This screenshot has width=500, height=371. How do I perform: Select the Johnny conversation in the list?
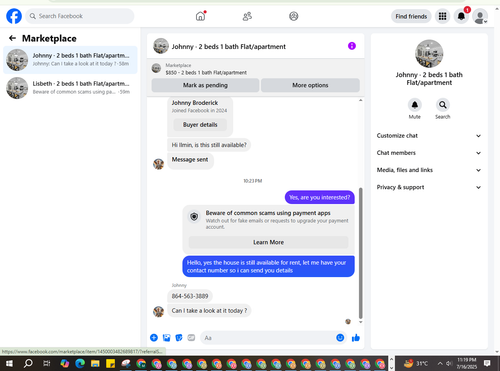(x=70, y=60)
